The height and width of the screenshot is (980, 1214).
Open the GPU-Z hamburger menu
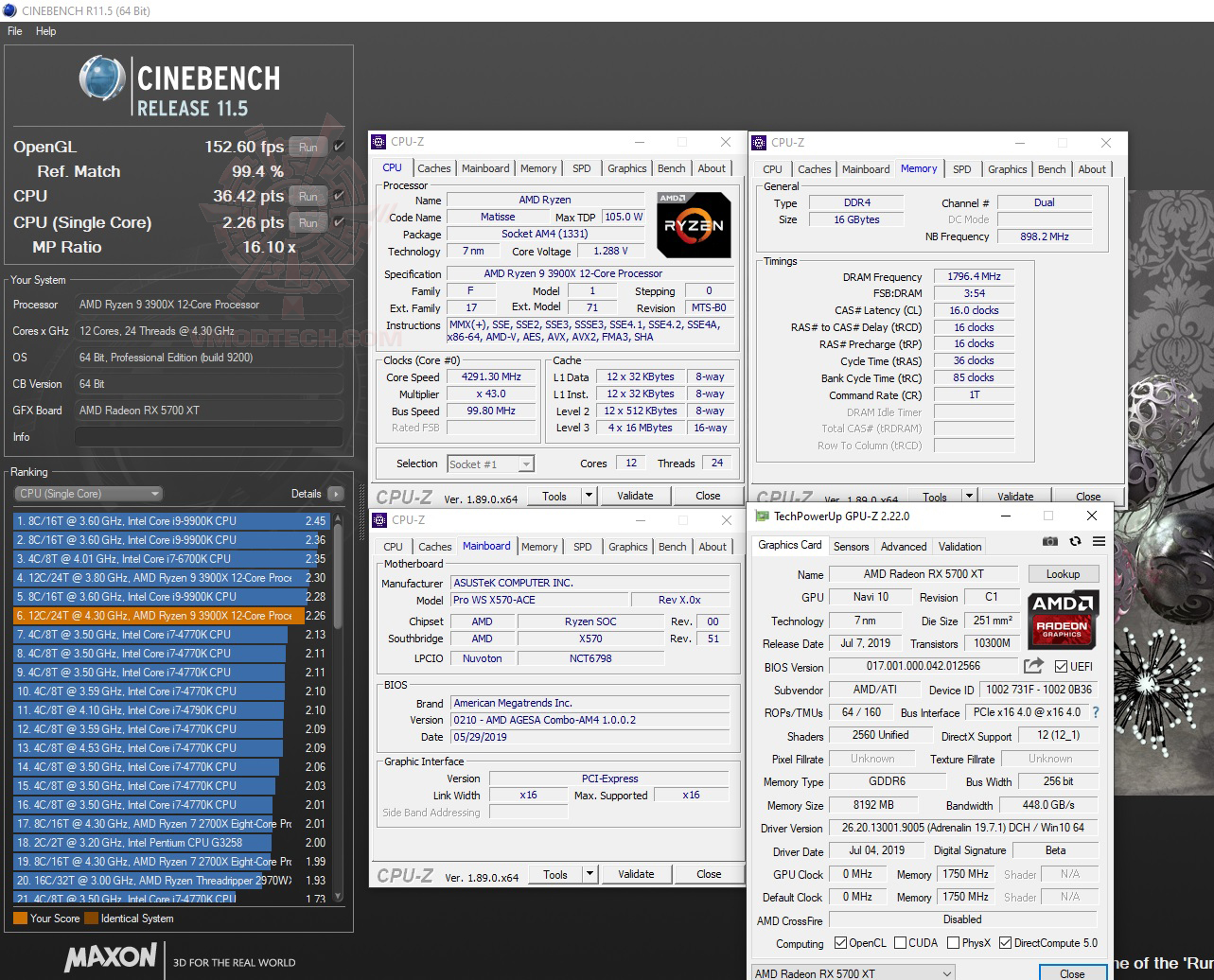[1099, 542]
